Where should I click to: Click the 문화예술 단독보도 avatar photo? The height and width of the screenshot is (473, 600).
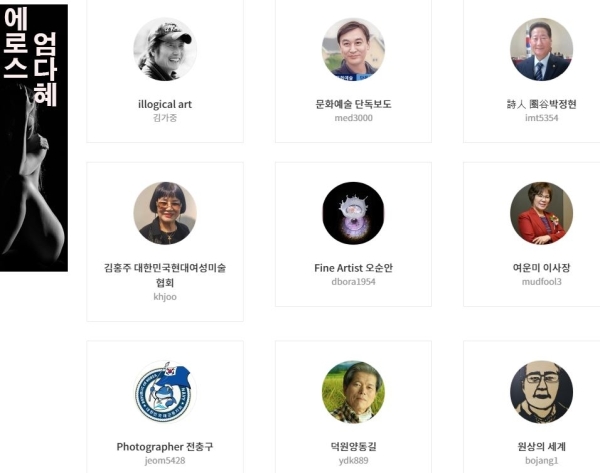[x=353, y=49]
